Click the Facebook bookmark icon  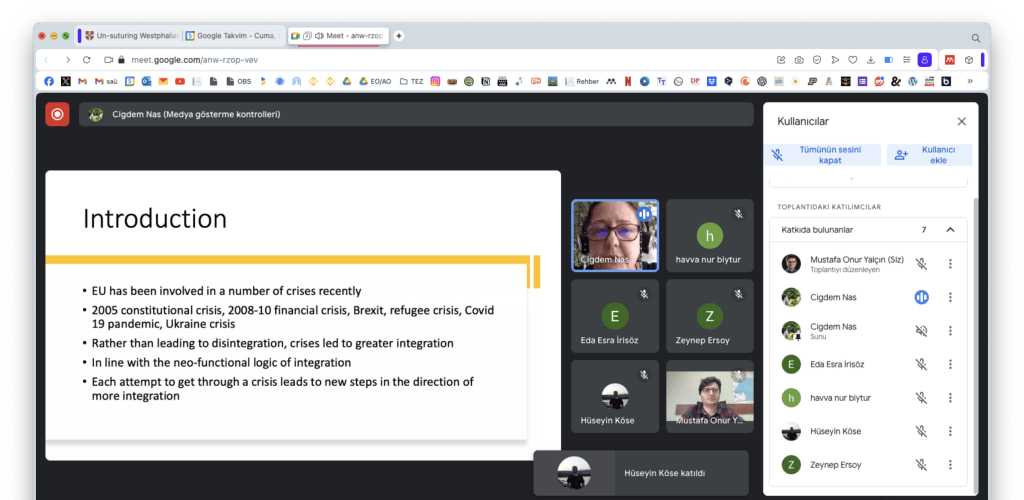point(49,81)
